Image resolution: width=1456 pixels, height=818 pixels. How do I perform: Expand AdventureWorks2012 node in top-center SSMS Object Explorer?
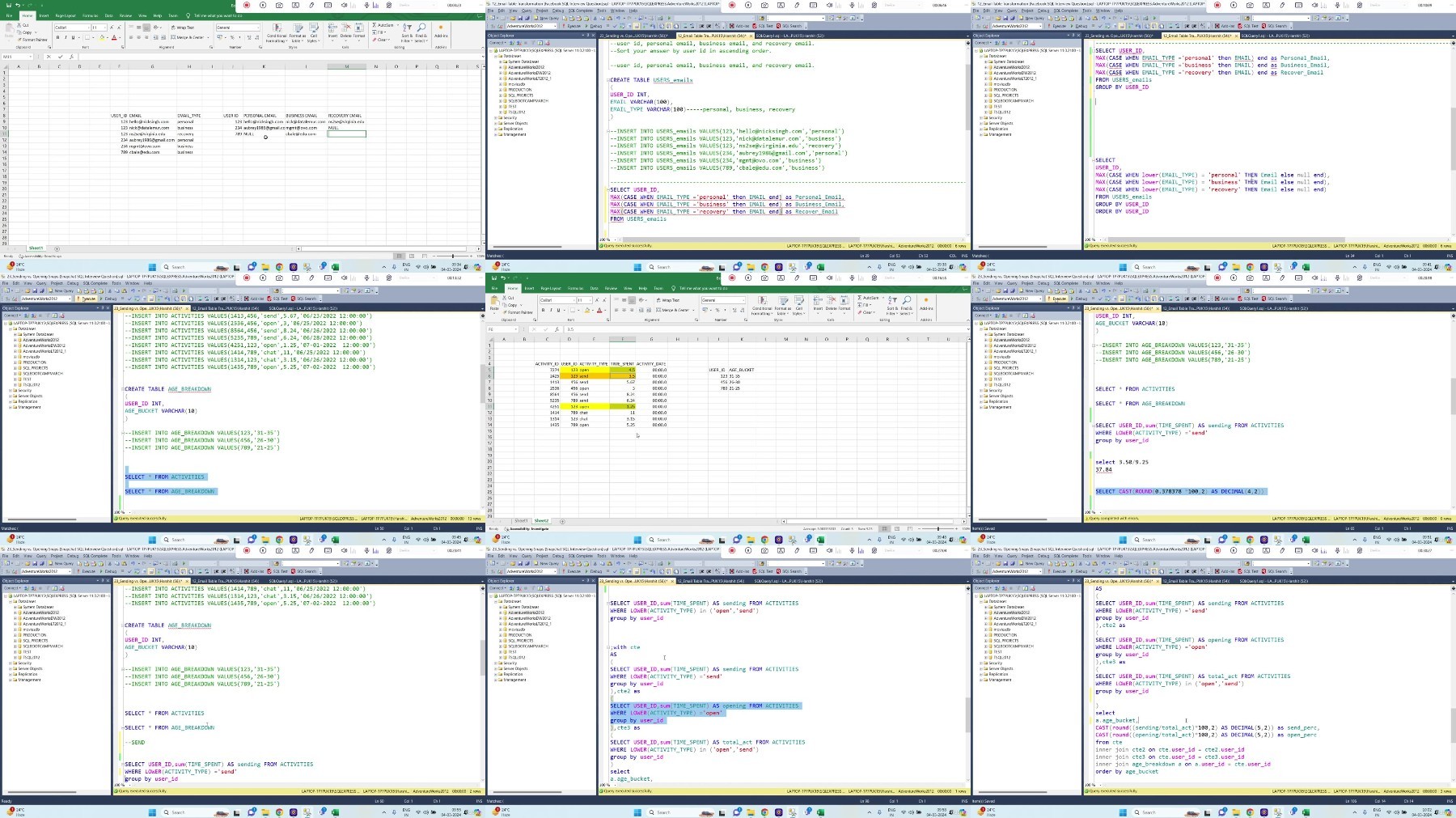[502, 67]
